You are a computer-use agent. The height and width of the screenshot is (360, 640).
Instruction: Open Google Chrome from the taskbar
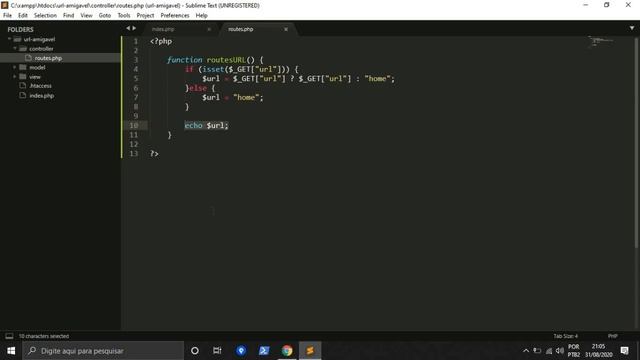point(287,351)
